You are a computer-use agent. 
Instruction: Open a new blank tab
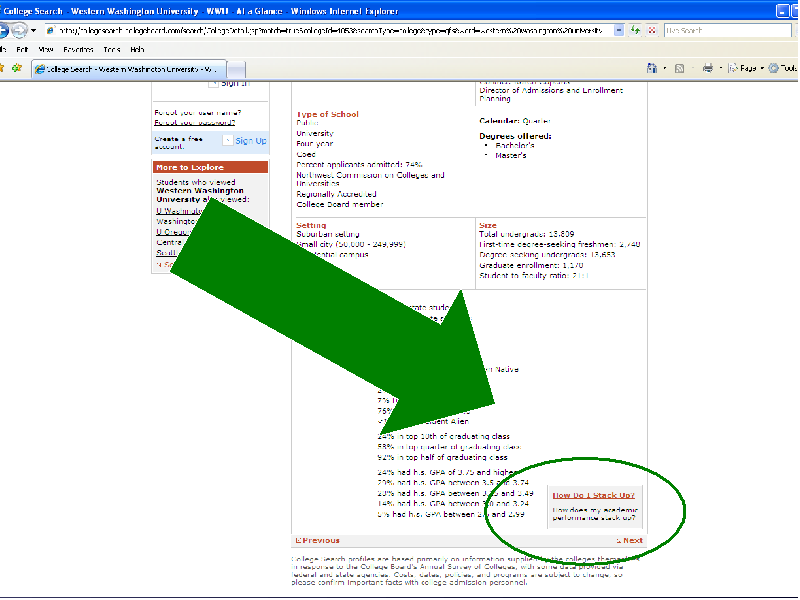click(x=236, y=69)
